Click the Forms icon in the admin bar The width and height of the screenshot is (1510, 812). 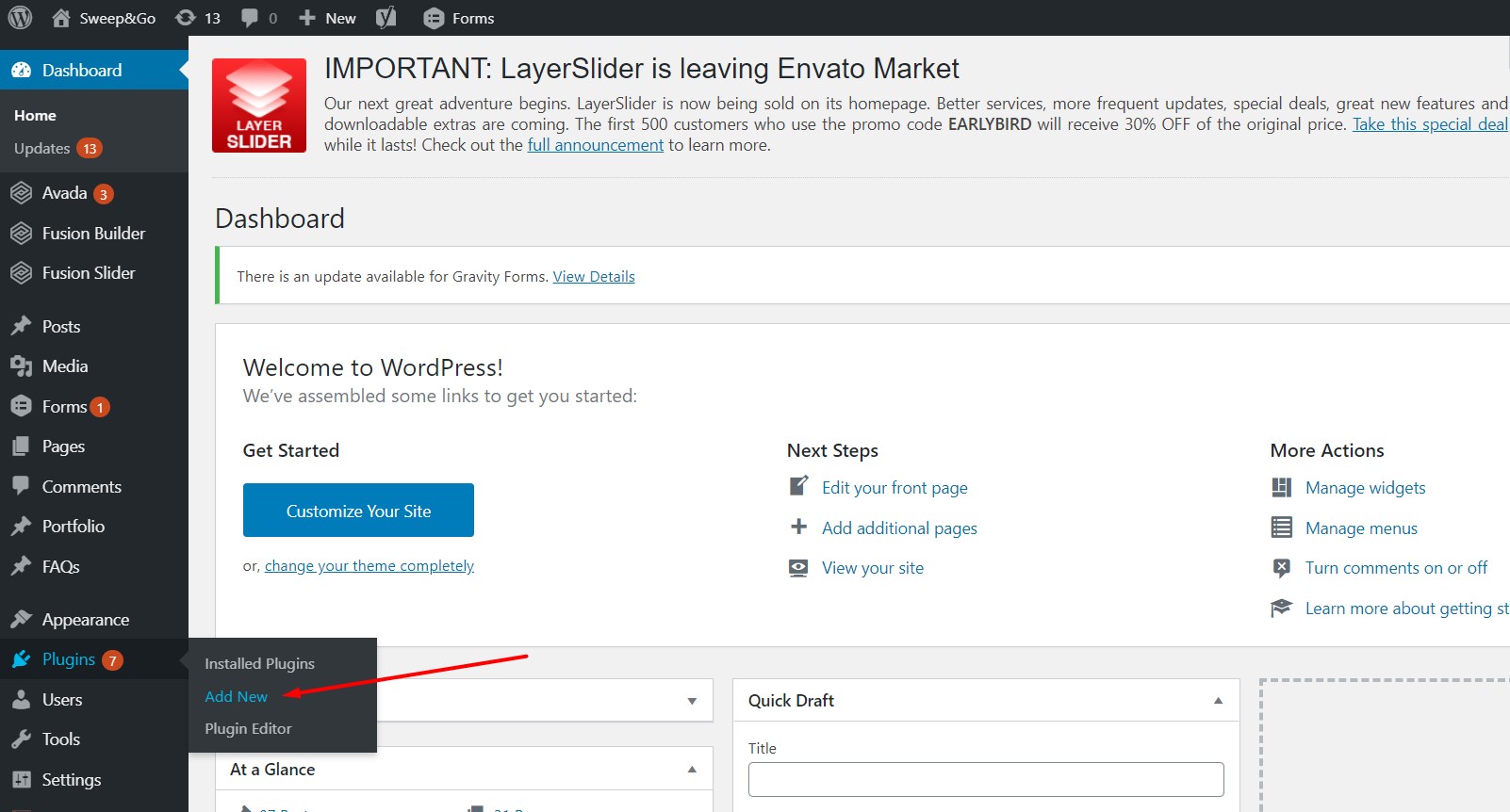(434, 18)
